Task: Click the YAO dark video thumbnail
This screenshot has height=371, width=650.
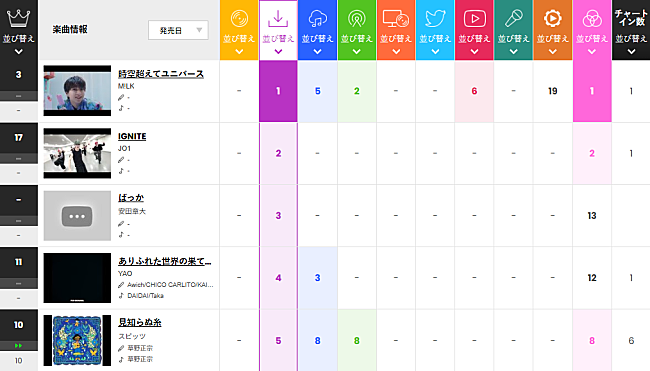Action: (x=77, y=278)
